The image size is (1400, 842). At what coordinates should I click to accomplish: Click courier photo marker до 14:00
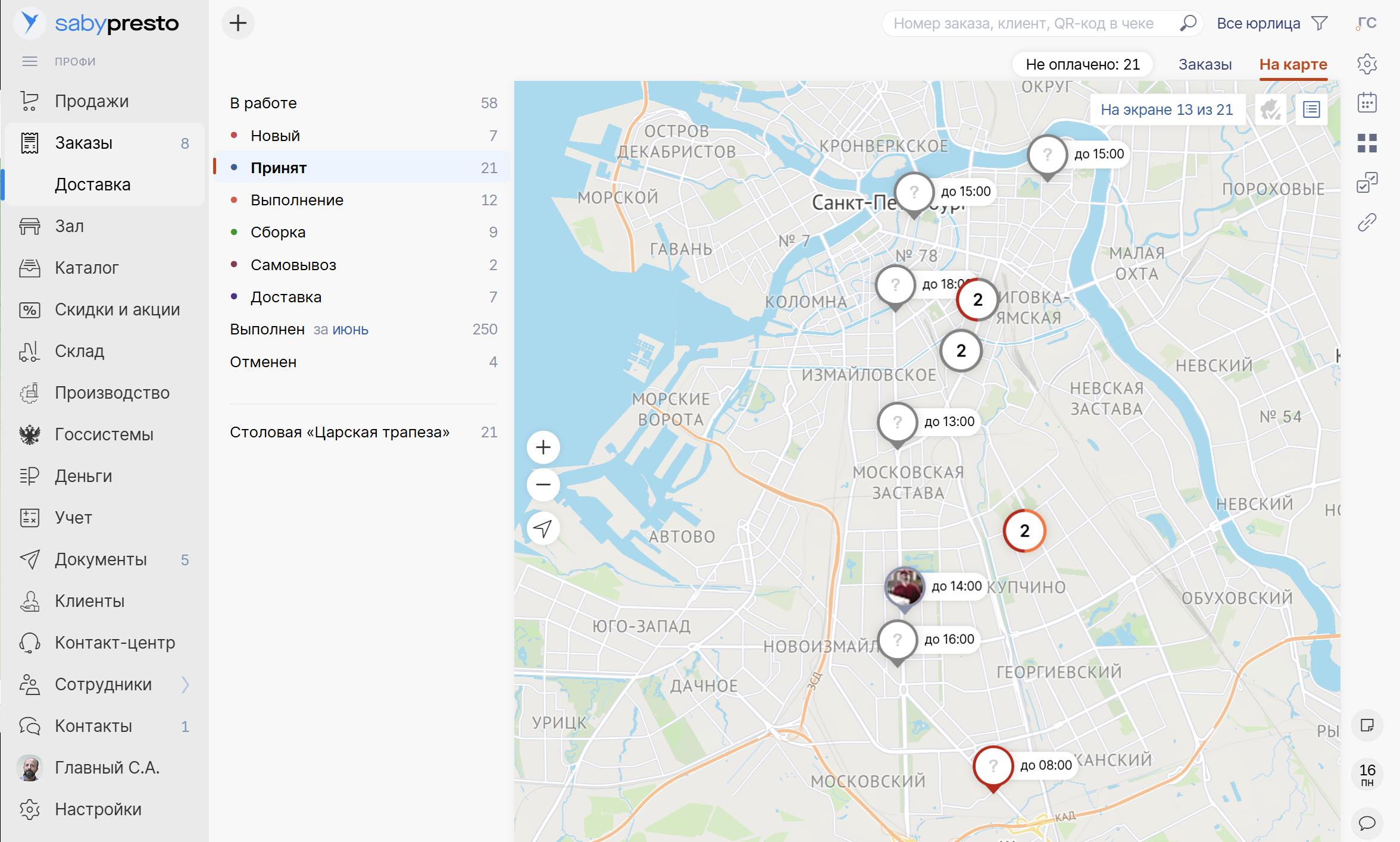[x=904, y=586]
